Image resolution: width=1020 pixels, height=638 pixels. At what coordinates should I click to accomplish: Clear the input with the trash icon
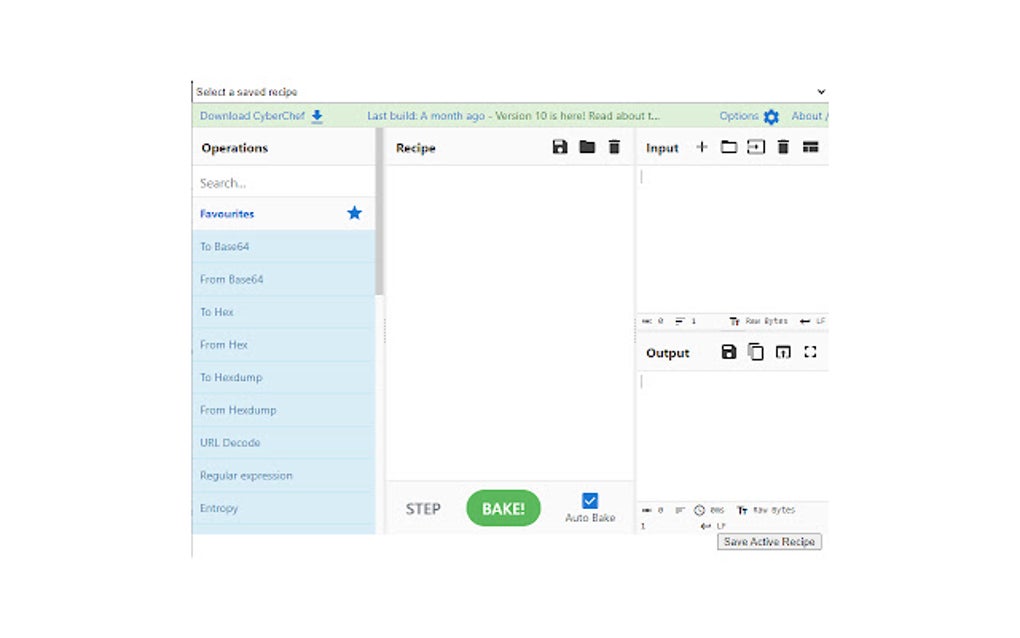click(783, 147)
